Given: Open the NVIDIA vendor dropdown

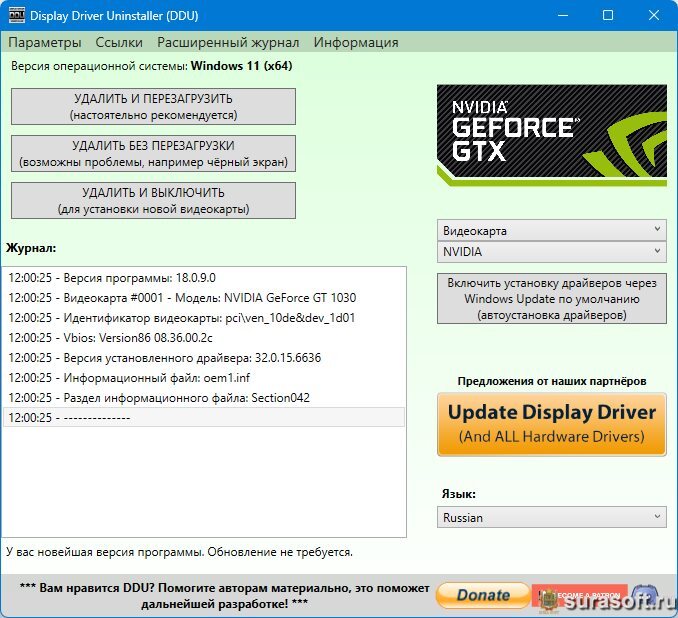Looking at the screenshot, I should [x=552, y=251].
